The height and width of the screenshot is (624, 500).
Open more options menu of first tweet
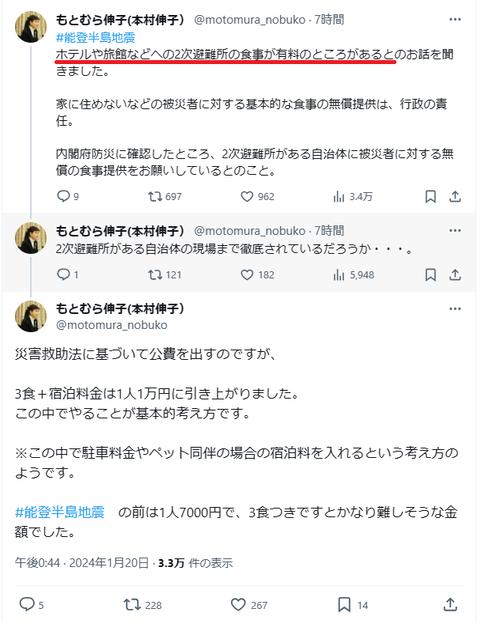(x=455, y=20)
